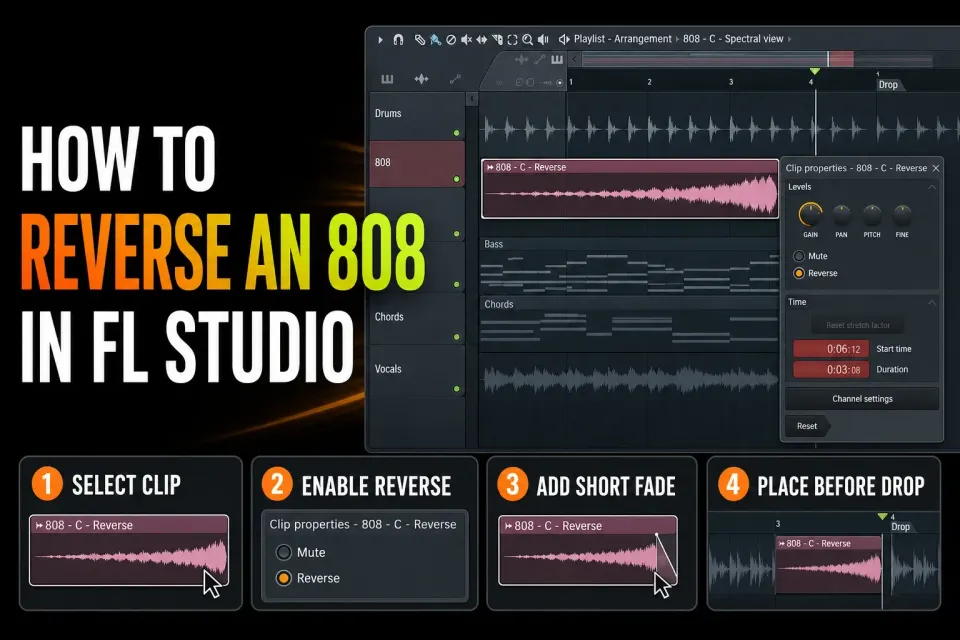Viewport: 960px width, 640px height.
Task: Click the PAN knob
Action: (x=841, y=215)
